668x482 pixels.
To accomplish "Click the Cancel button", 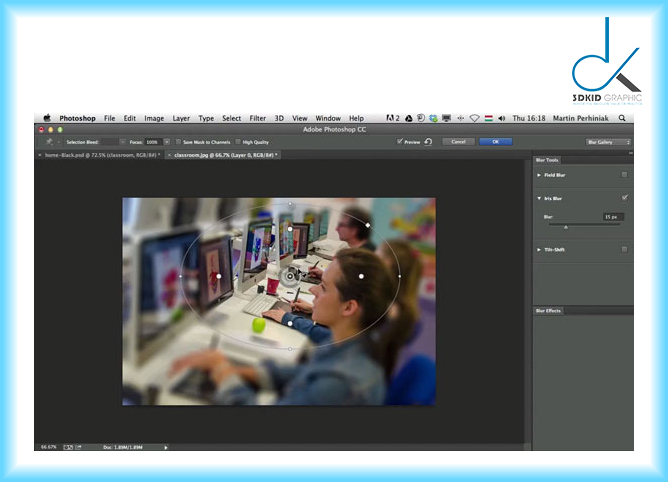I will pos(459,142).
